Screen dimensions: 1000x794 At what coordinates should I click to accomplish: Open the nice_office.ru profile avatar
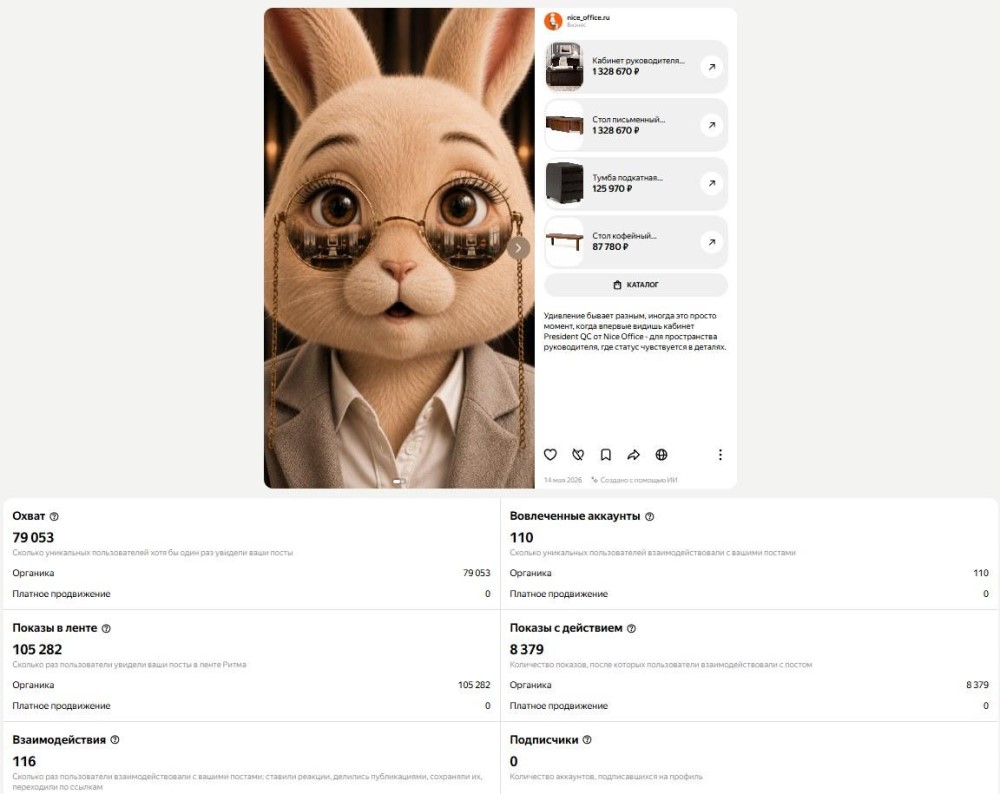click(553, 21)
